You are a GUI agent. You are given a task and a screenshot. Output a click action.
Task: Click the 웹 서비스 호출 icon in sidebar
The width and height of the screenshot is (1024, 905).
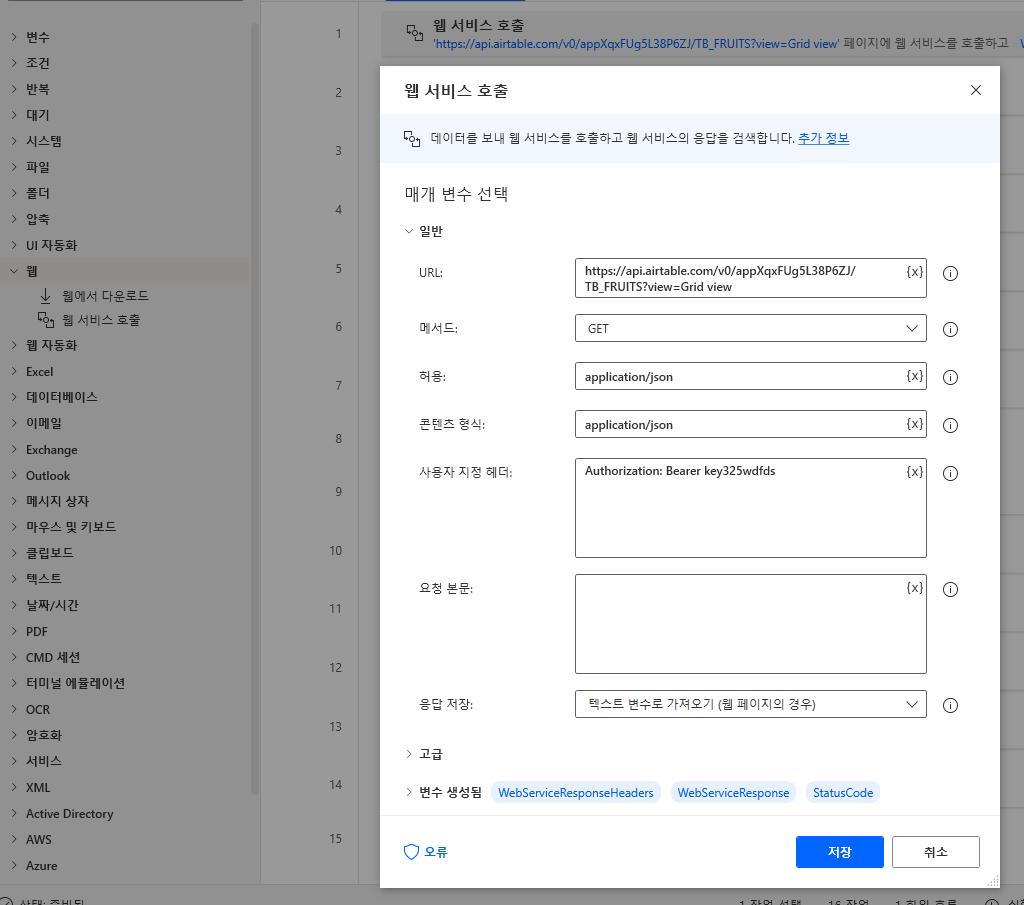(x=46, y=320)
